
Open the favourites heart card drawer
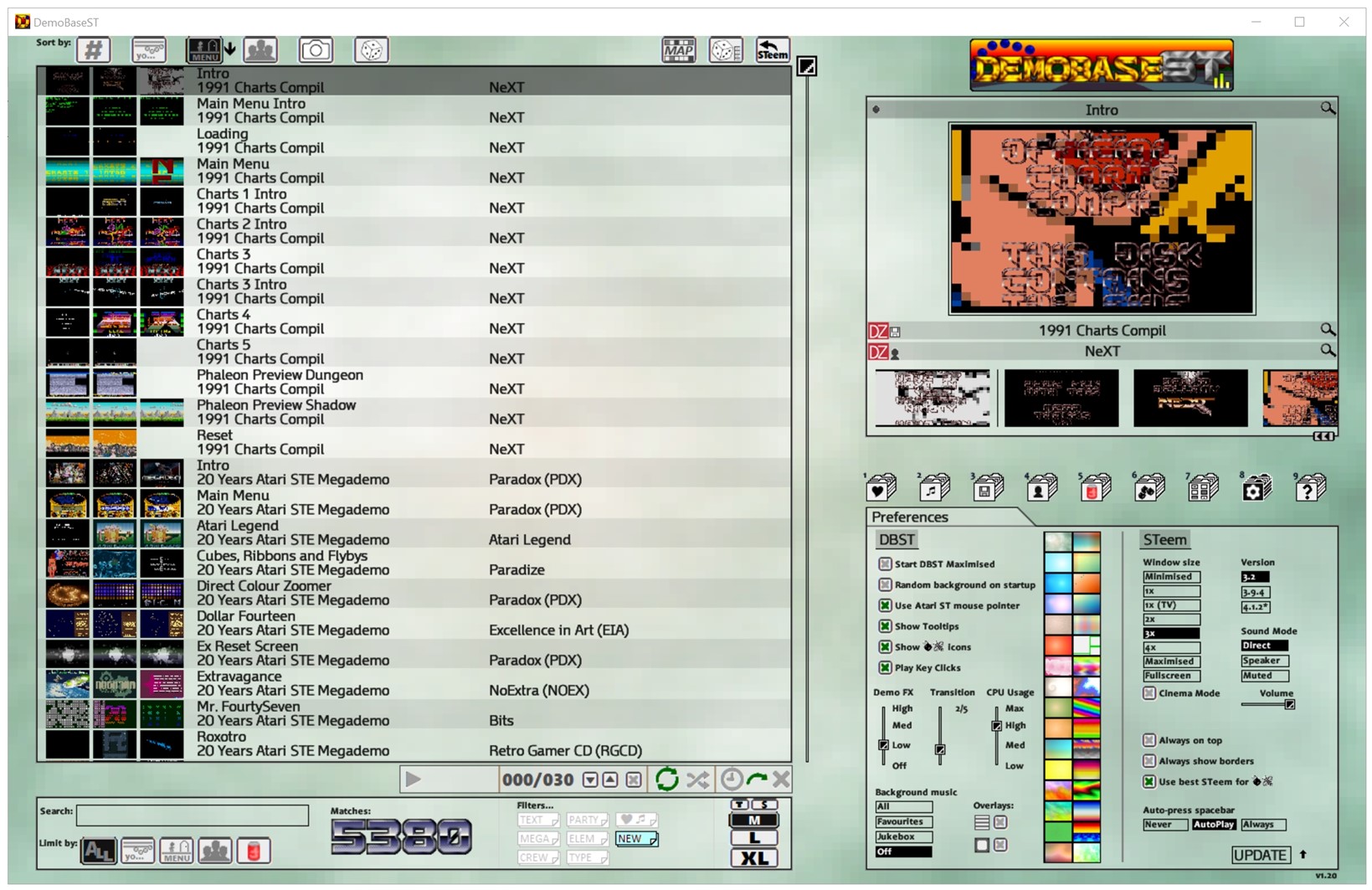tap(879, 487)
